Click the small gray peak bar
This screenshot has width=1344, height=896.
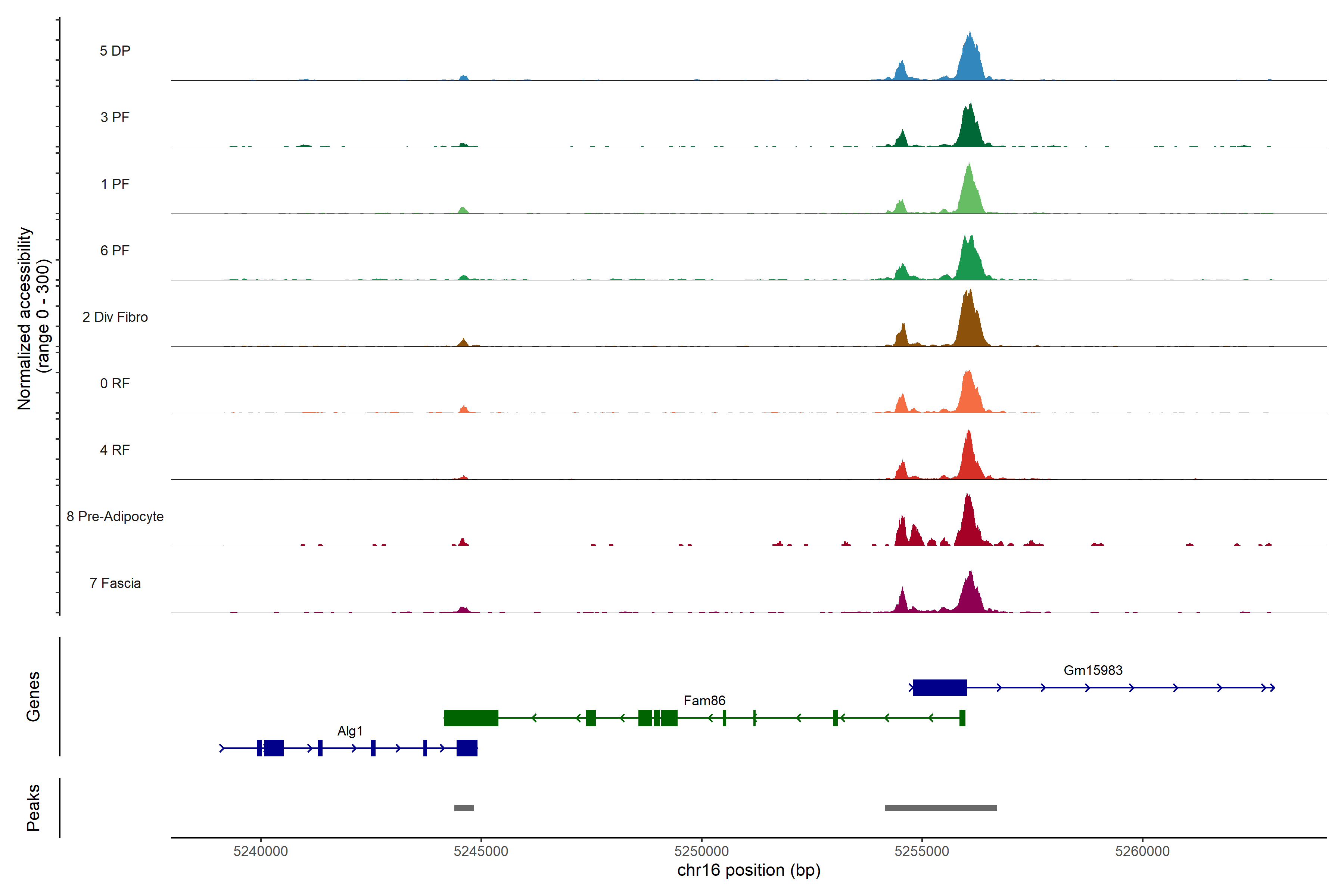point(464,808)
